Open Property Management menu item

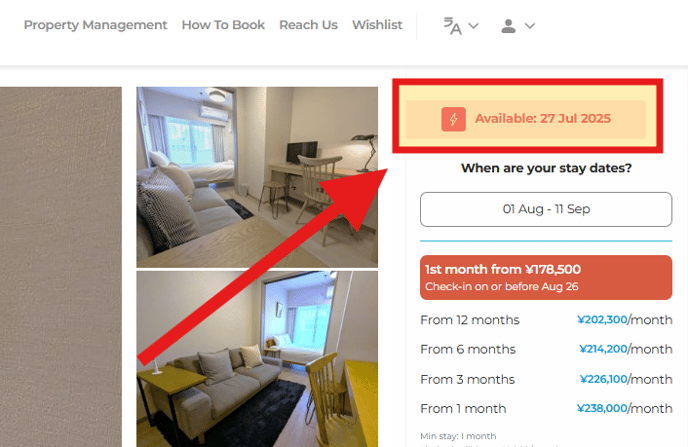coord(96,25)
